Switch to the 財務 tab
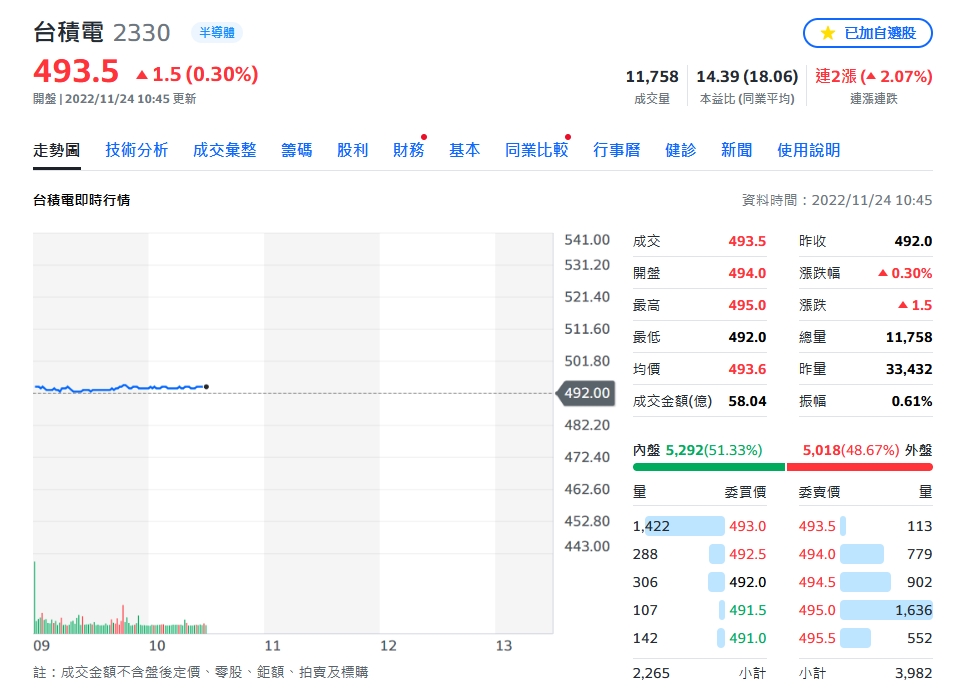Viewport: 963px width, 697px height. click(x=408, y=150)
